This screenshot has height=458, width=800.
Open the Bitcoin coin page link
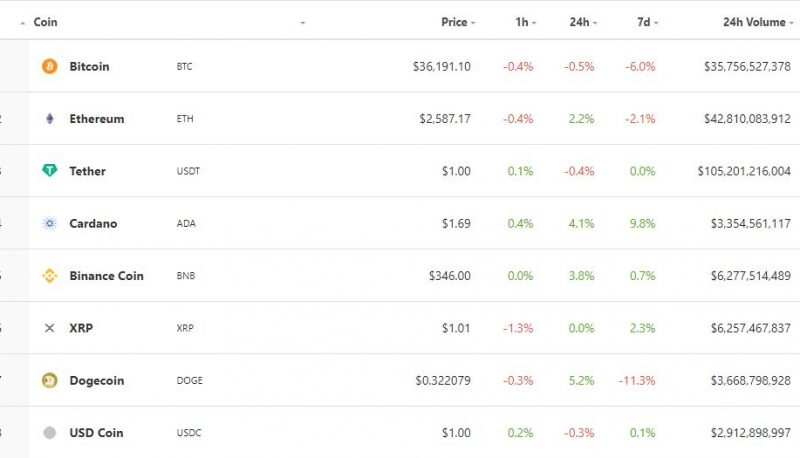(89, 66)
